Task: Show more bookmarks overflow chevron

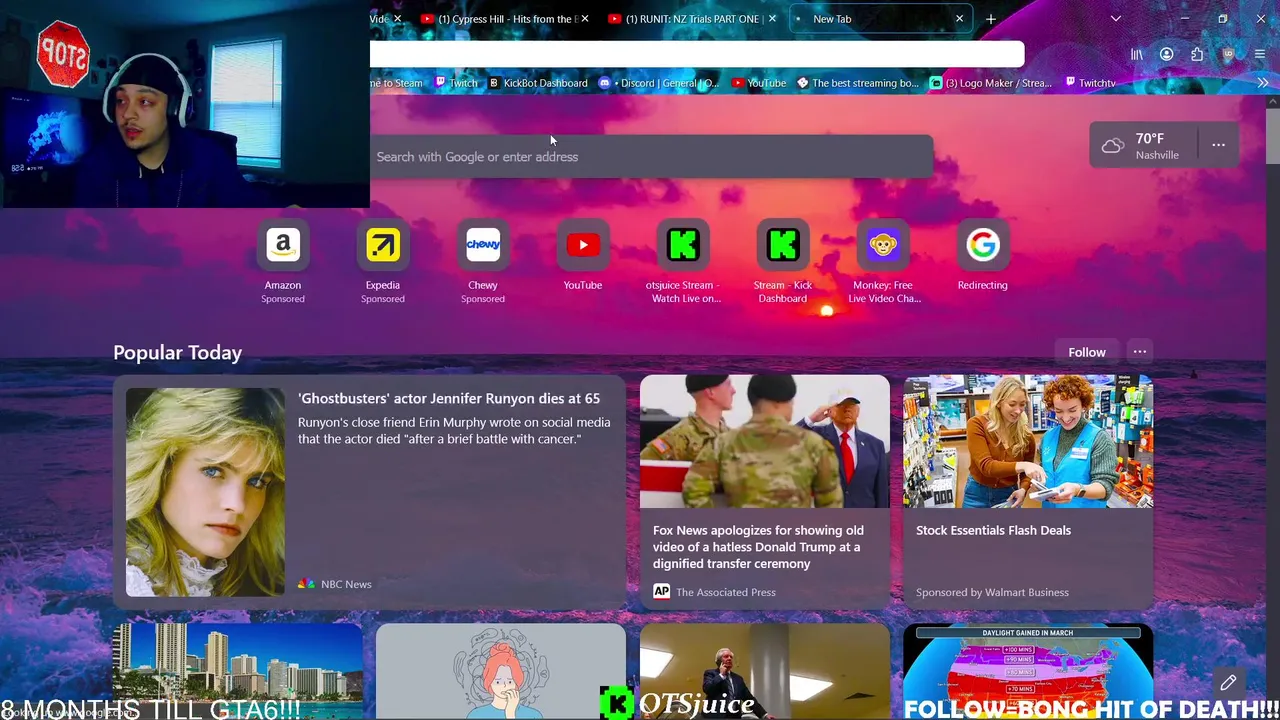Action: (1263, 83)
